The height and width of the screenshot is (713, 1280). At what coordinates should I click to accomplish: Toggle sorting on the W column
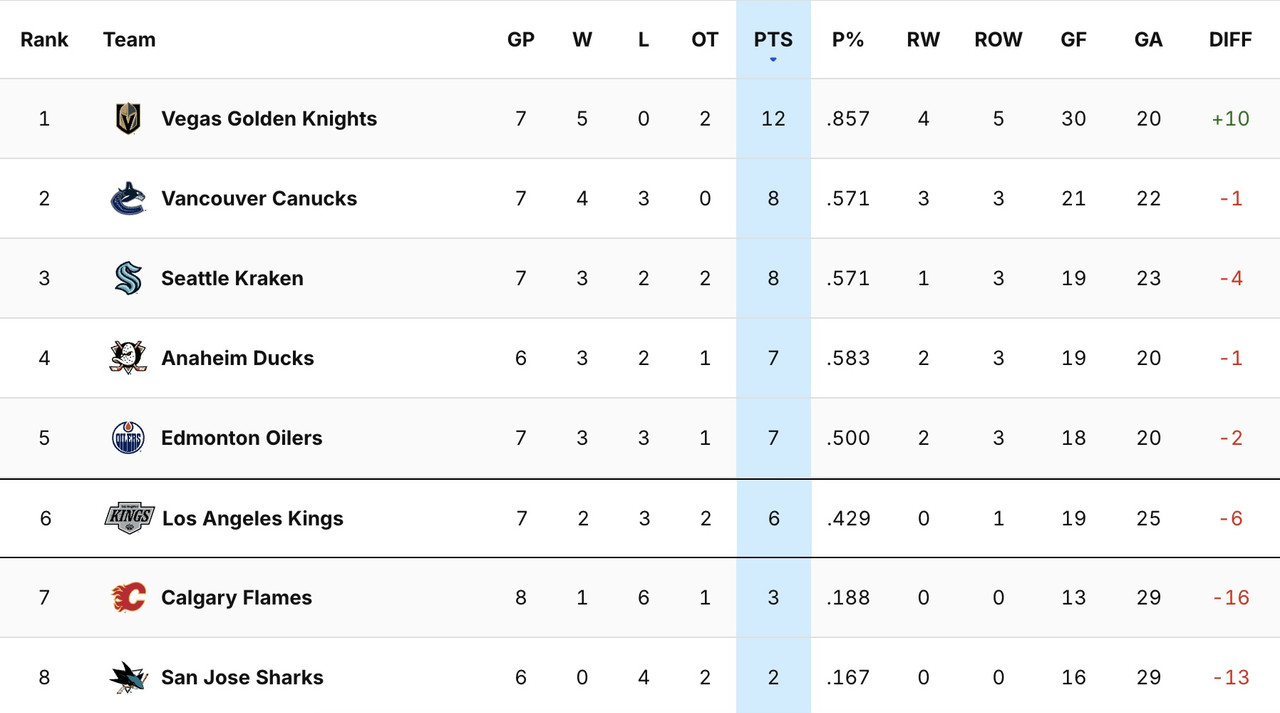click(582, 40)
